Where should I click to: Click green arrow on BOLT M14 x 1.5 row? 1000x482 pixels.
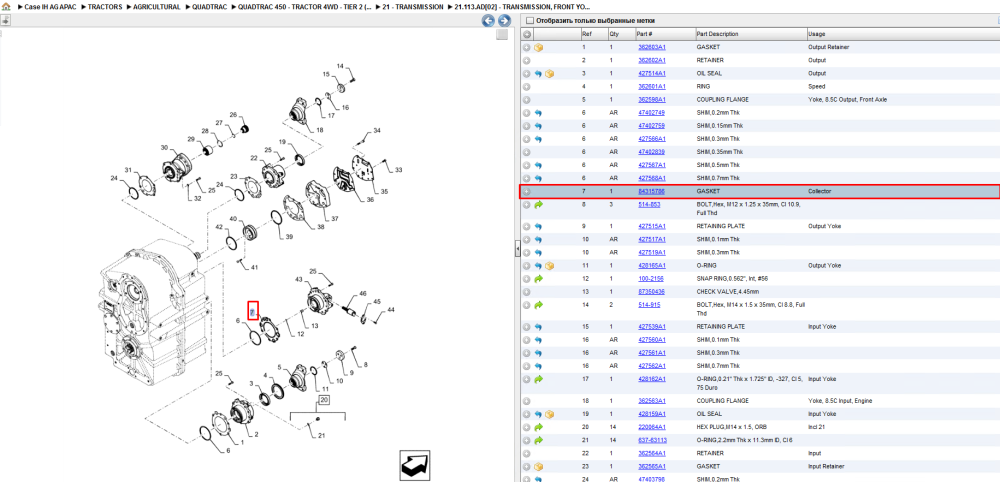538,305
